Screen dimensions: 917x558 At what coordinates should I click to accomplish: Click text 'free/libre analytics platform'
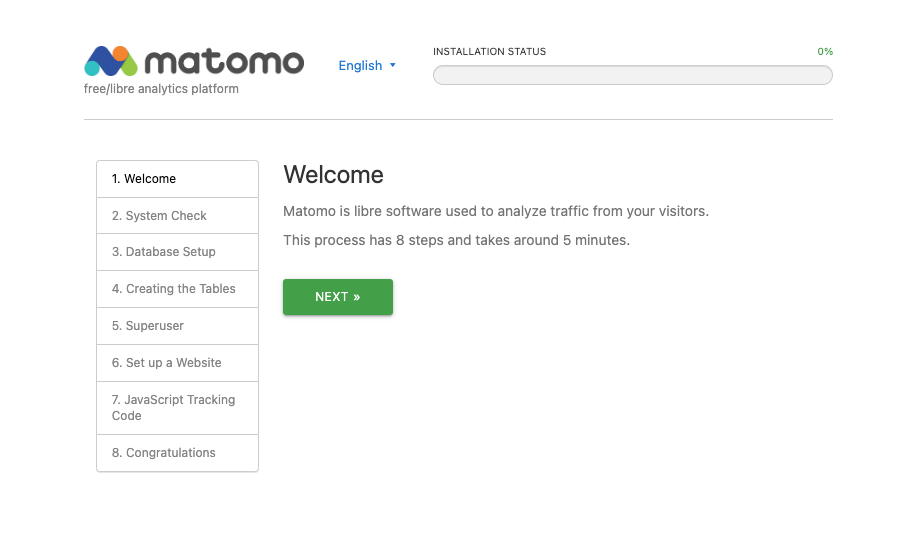(x=161, y=89)
